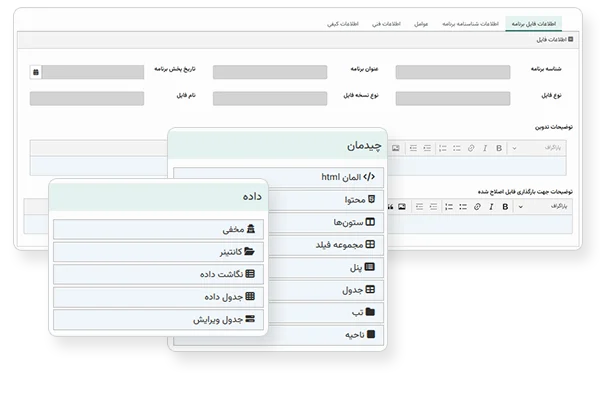The width and height of the screenshot is (600, 398).
Task: Insert link in the upload notes editor
Action: [x=477, y=207]
